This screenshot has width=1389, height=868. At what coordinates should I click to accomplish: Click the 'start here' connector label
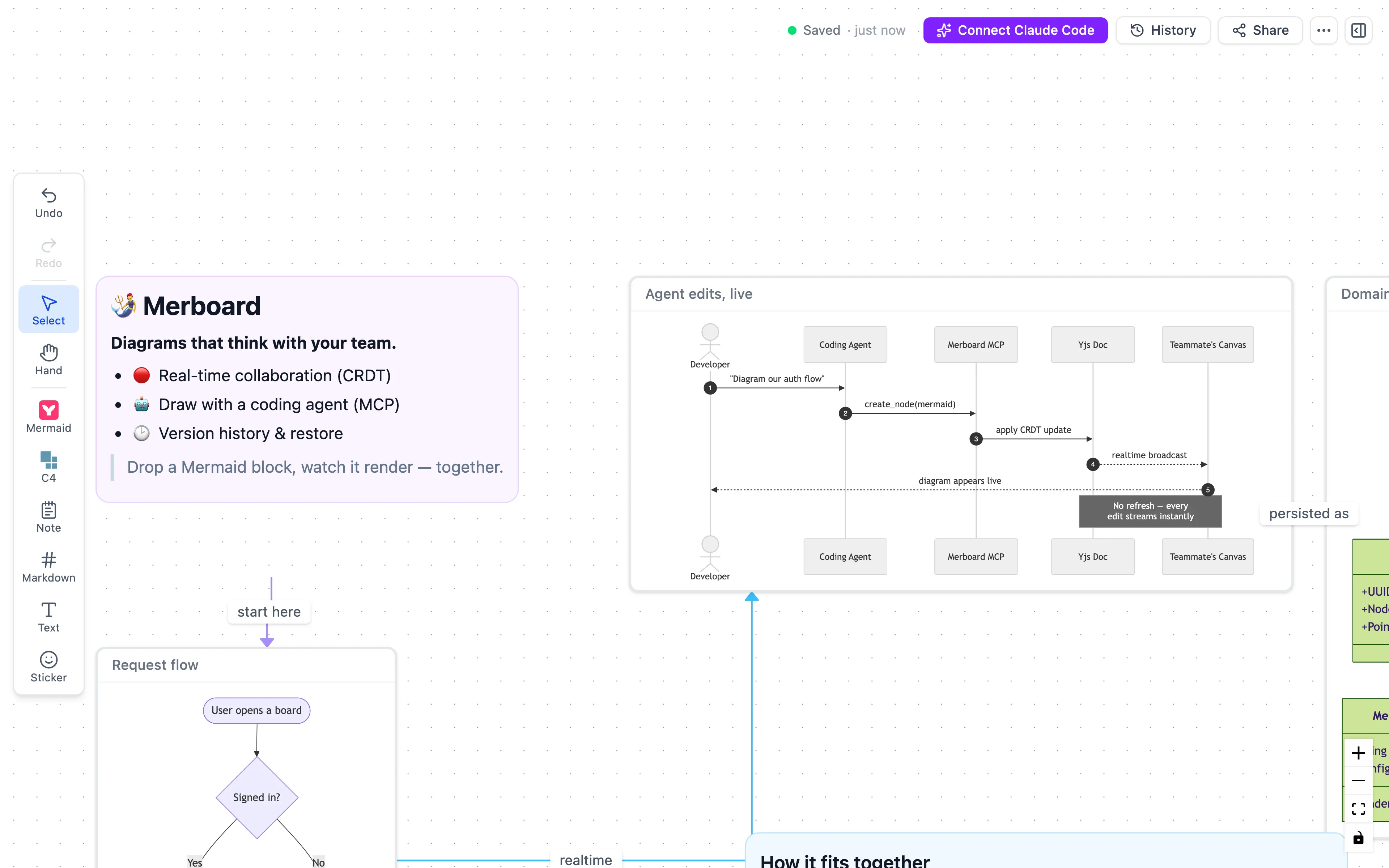coord(269,612)
